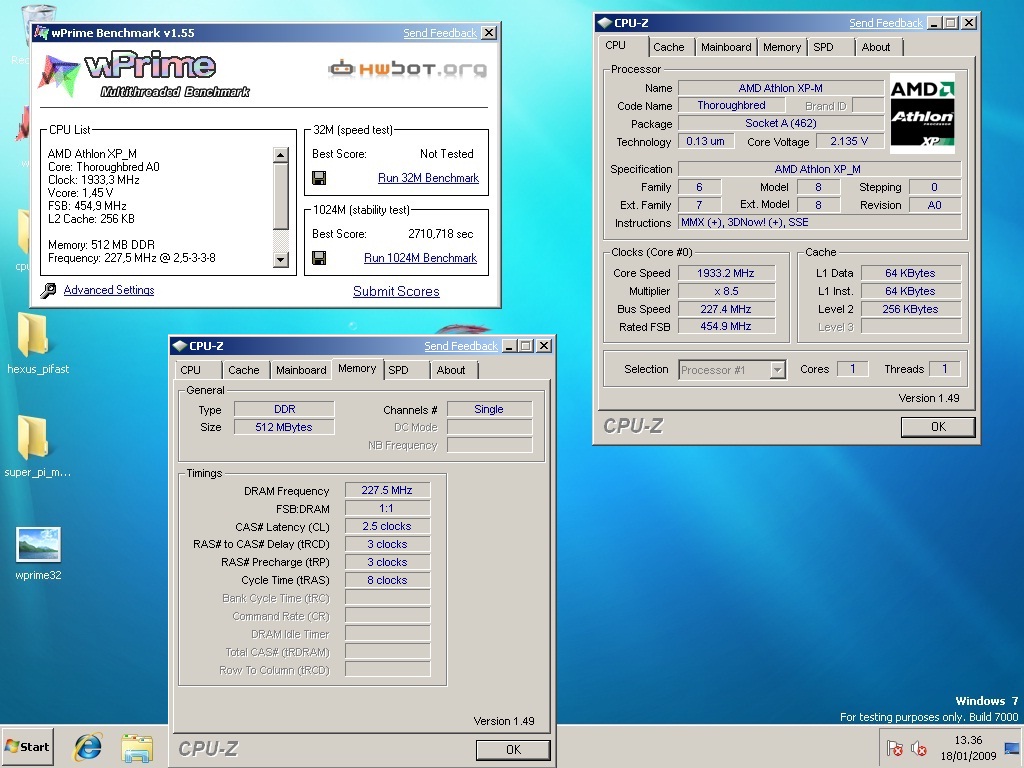
Task: Switch to Cache tab in CPU-Z Memory window
Action: pyautogui.click(x=244, y=370)
